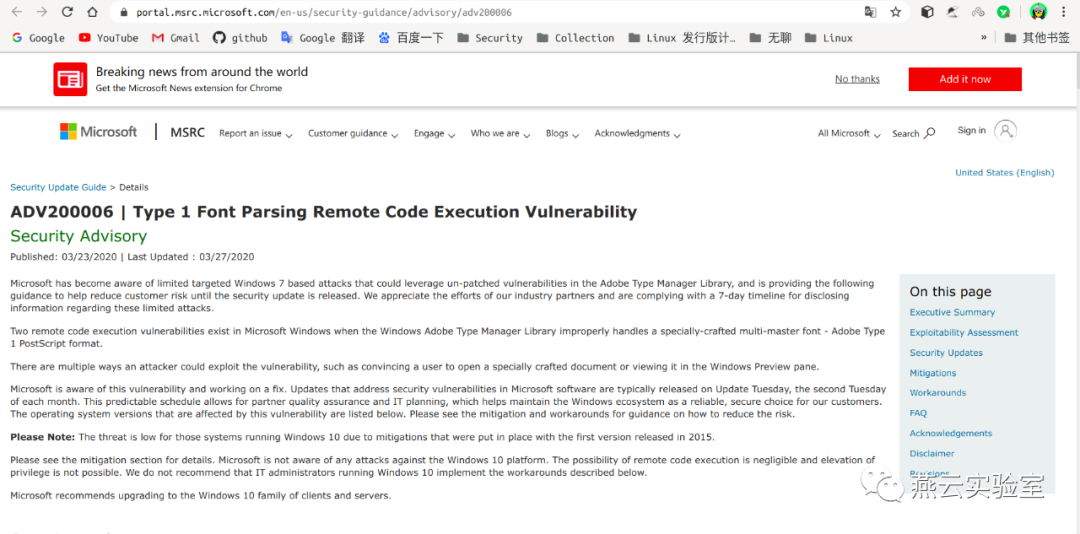The height and width of the screenshot is (534, 1080).
Task: Click the Microsoft logo
Action: [x=98, y=132]
